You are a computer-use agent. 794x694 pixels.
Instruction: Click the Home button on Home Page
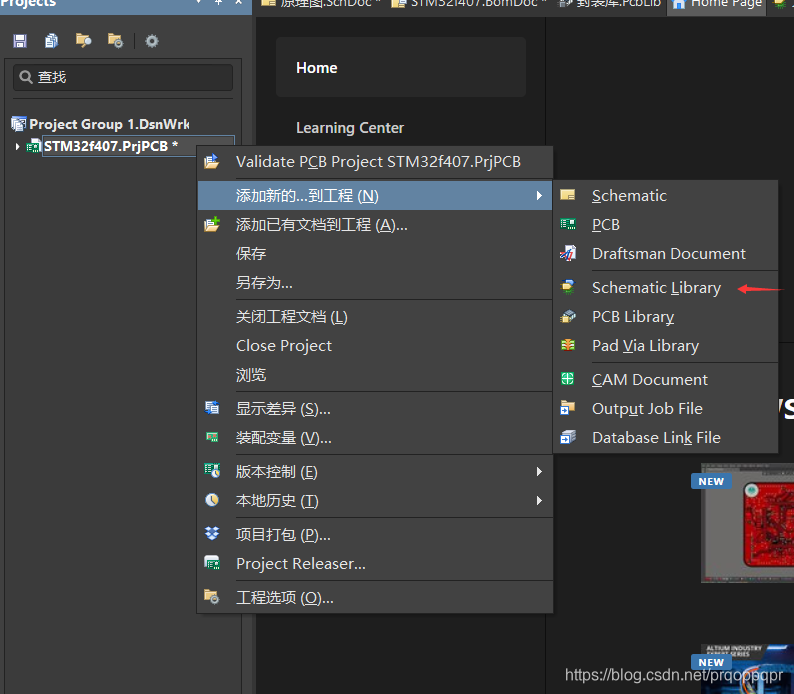tap(400, 68)
